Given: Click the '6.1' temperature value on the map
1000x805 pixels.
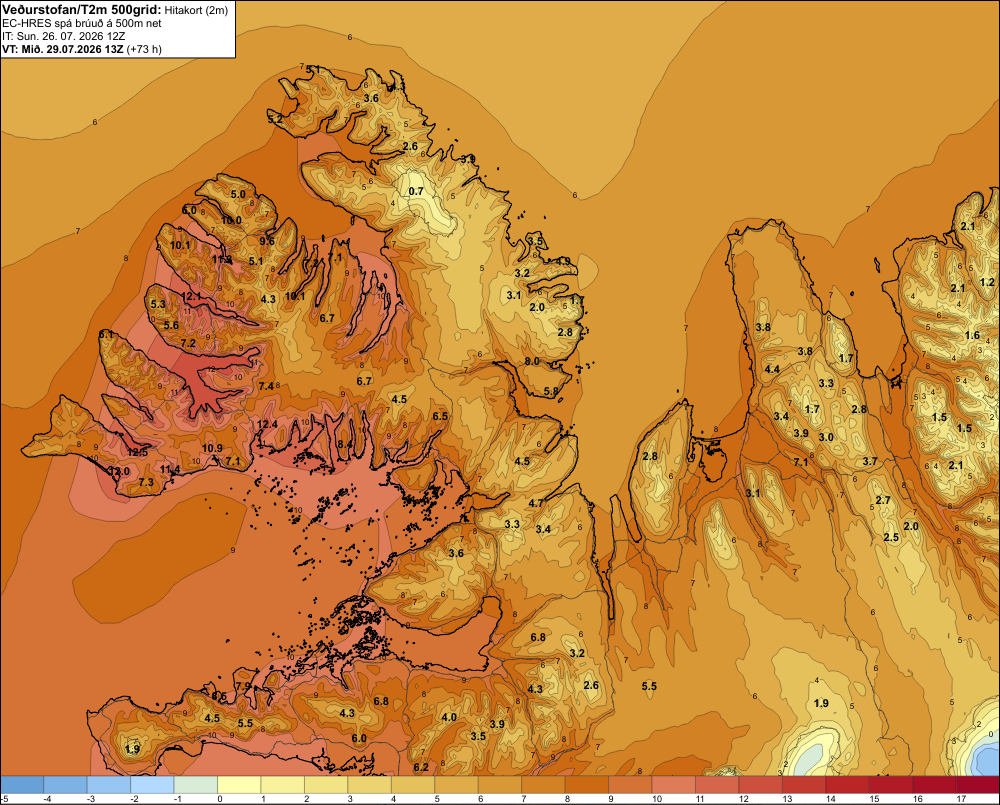Looking at the screenshot, I should point(106,334).
